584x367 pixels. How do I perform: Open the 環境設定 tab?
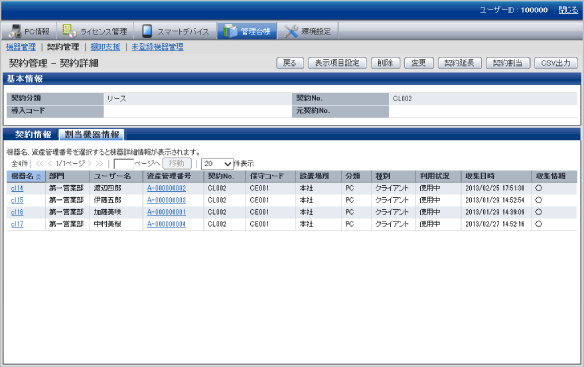coord(308,31)
